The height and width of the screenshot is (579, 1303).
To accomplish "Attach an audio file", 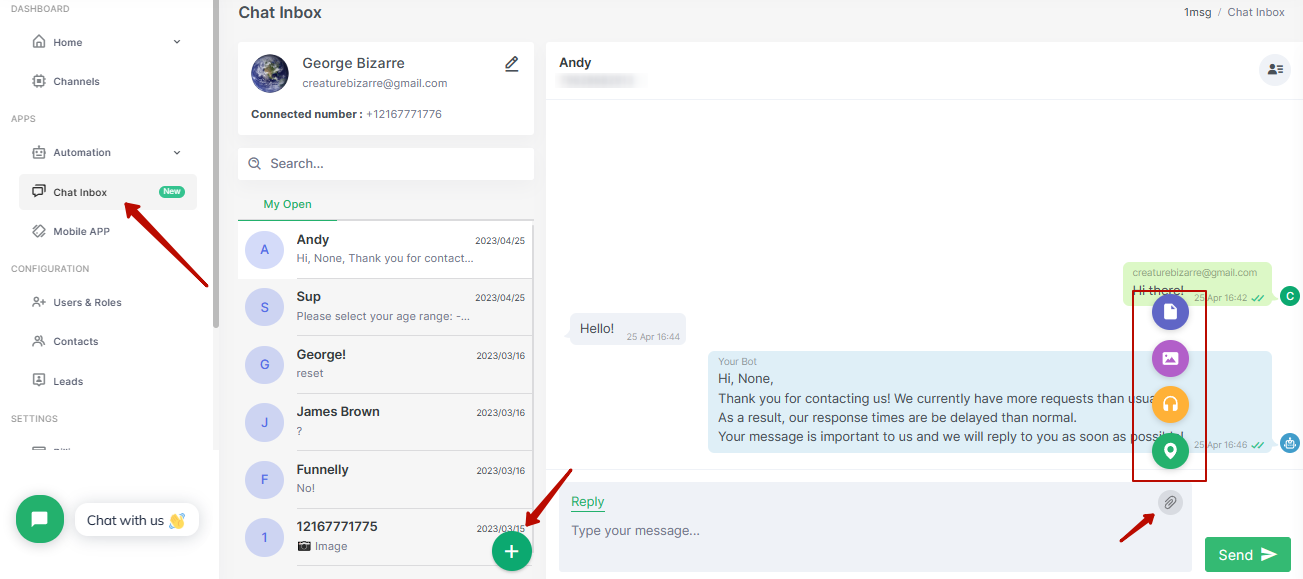I will pyautogui.click(x=1170, y=405).
